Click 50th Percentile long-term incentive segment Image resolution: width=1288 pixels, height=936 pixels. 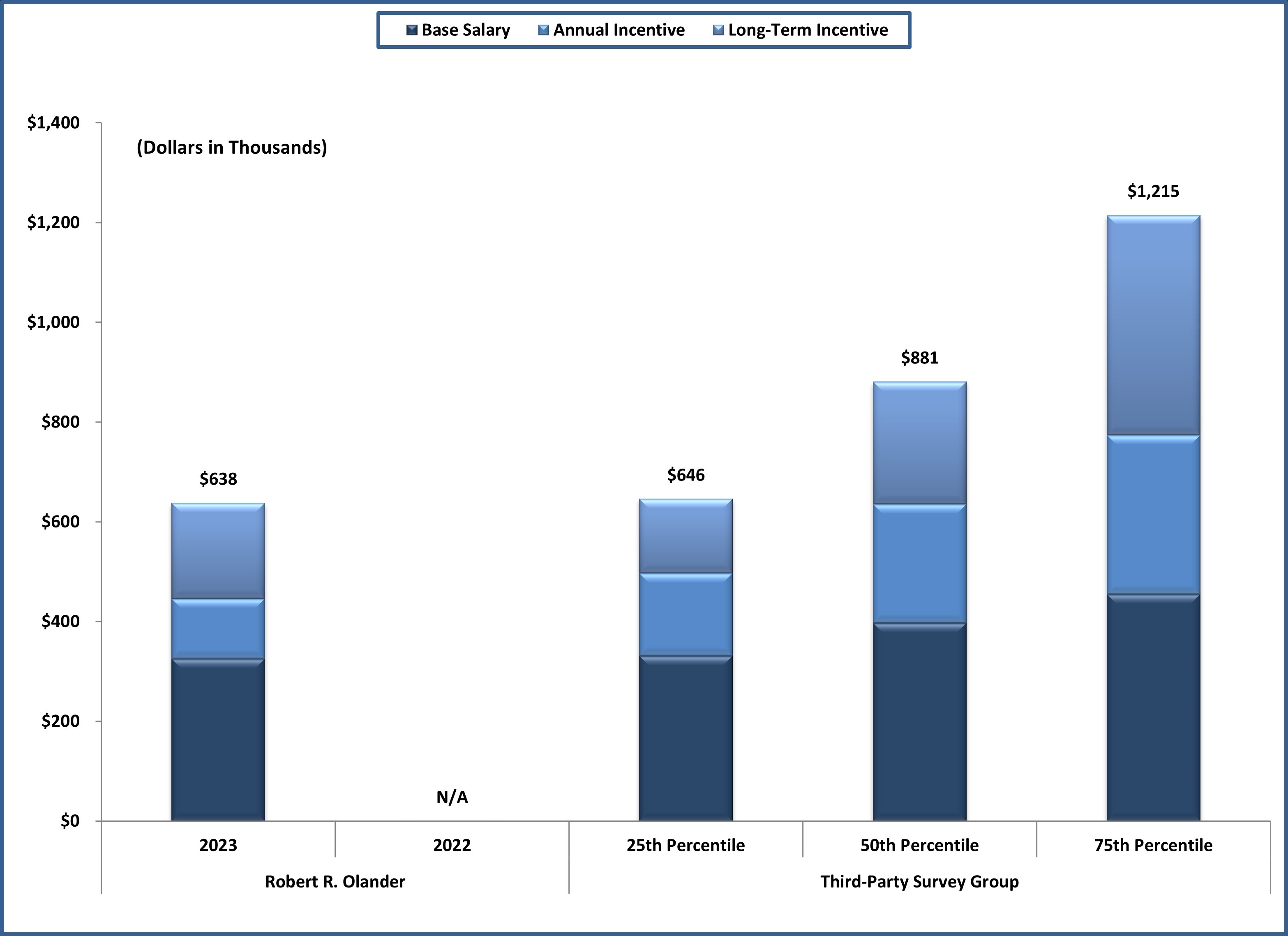tap(919, 442)
